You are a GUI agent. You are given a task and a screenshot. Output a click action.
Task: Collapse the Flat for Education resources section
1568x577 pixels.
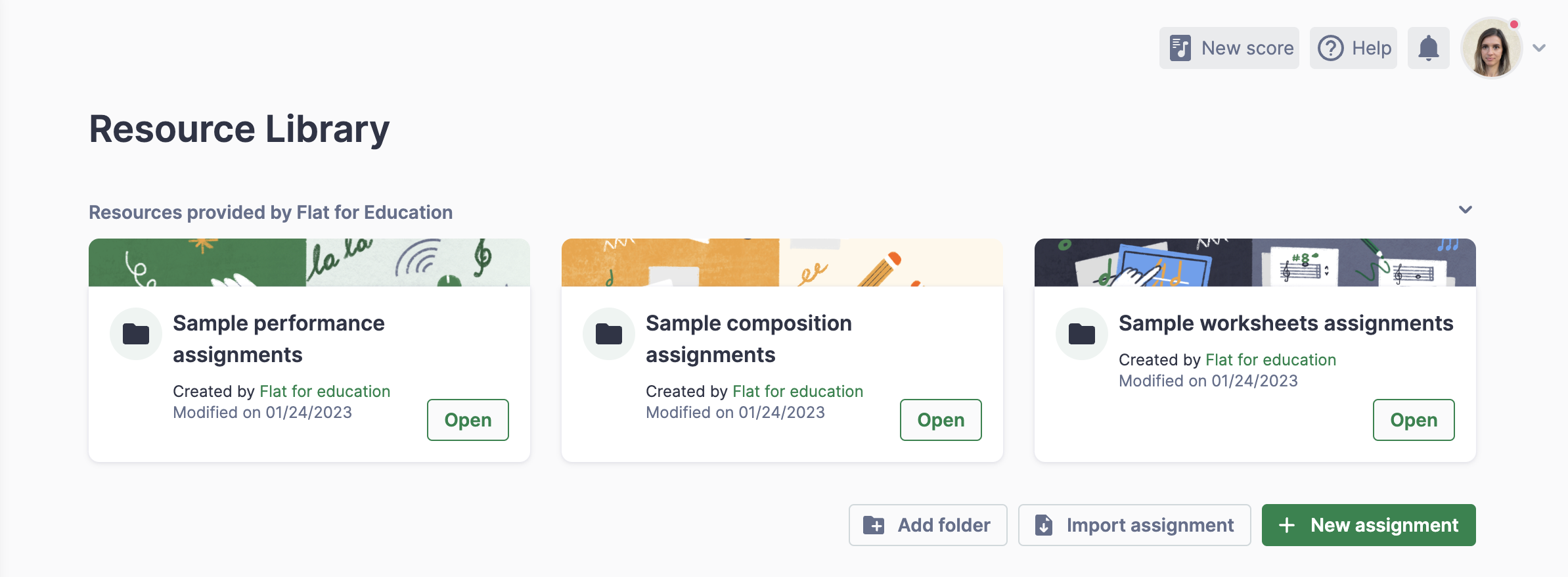[x=1466, y=210]
